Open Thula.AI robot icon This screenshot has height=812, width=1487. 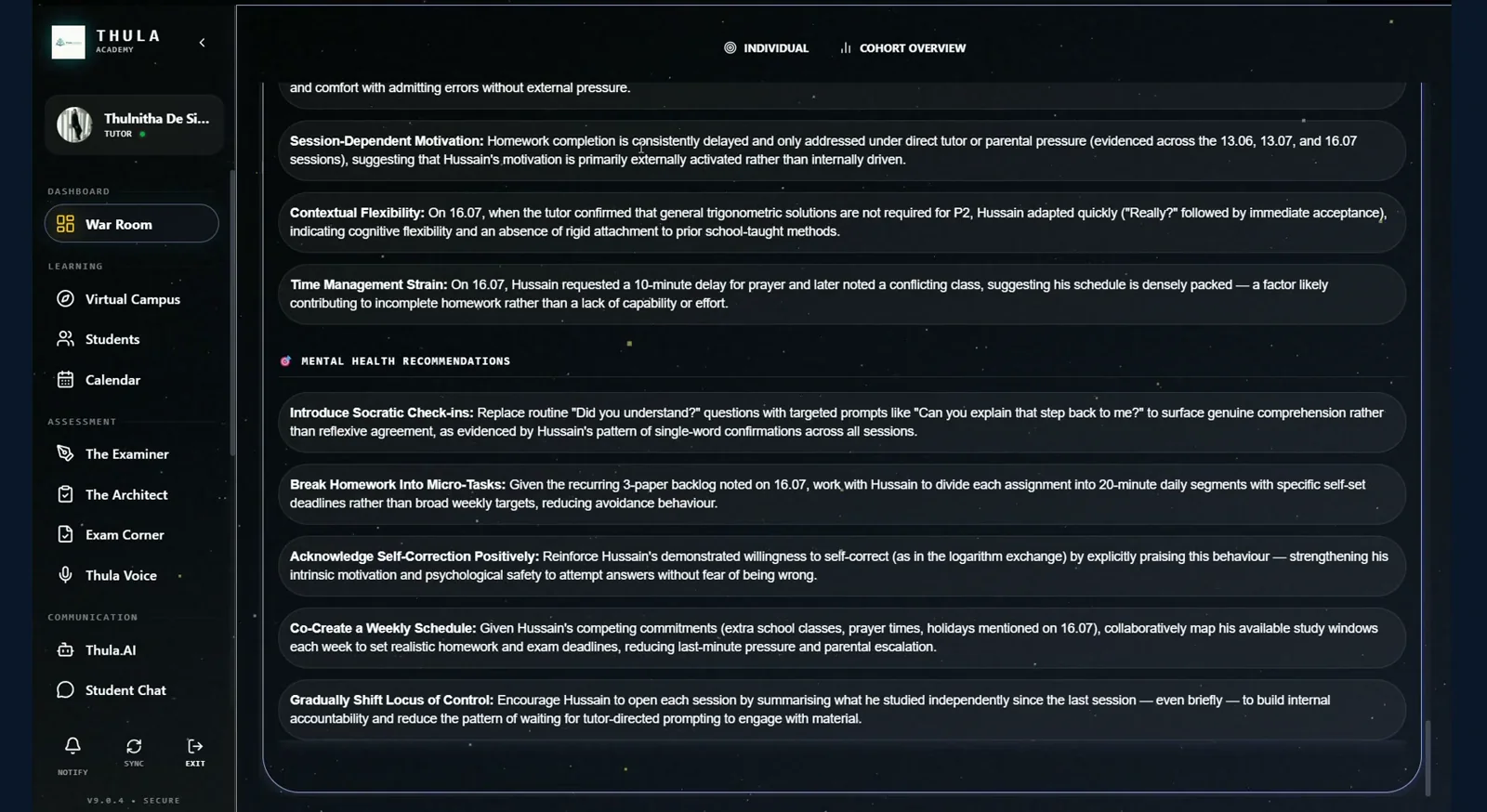tap(65, 650)
